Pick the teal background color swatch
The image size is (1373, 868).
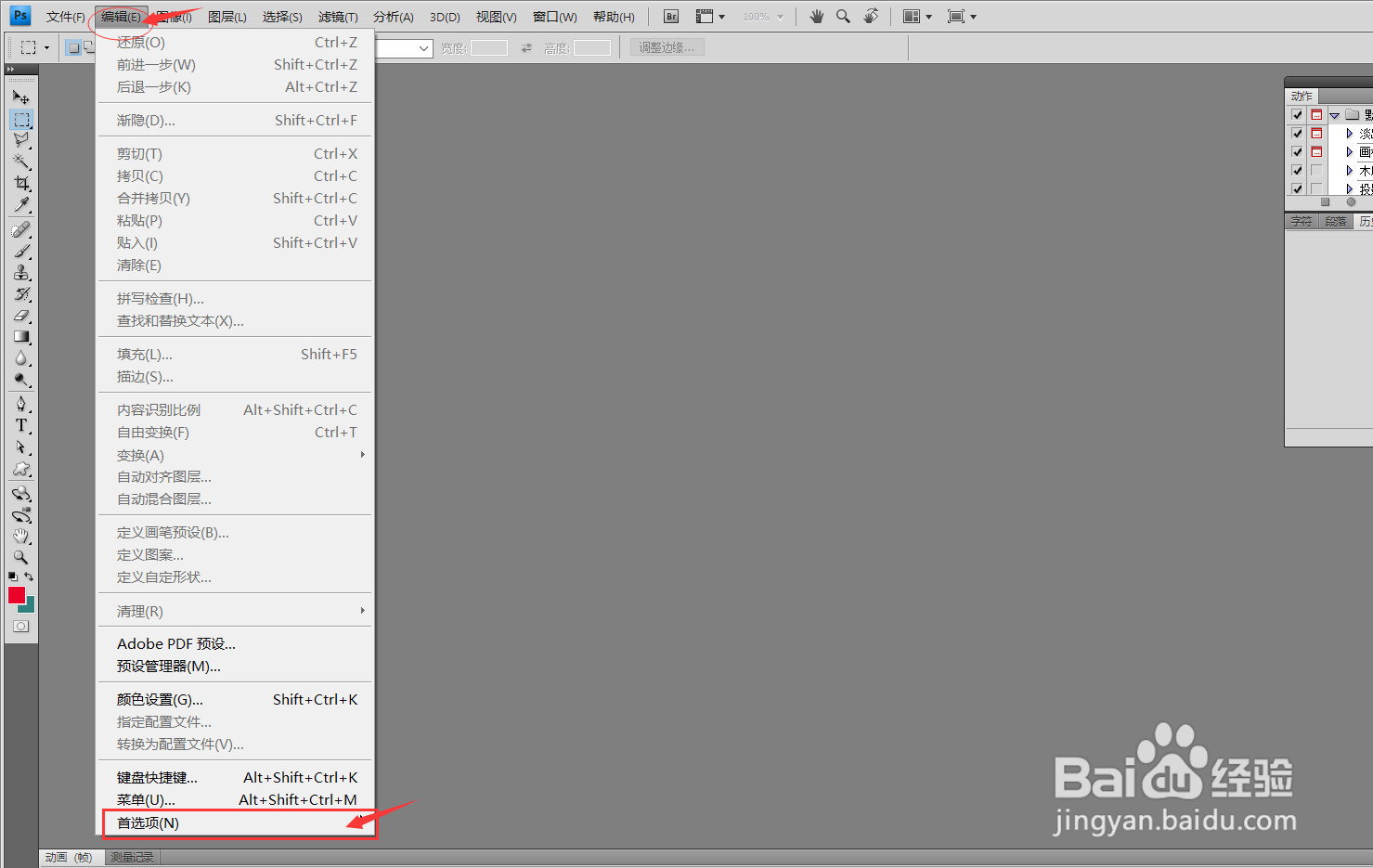click(x=29, y=606)
